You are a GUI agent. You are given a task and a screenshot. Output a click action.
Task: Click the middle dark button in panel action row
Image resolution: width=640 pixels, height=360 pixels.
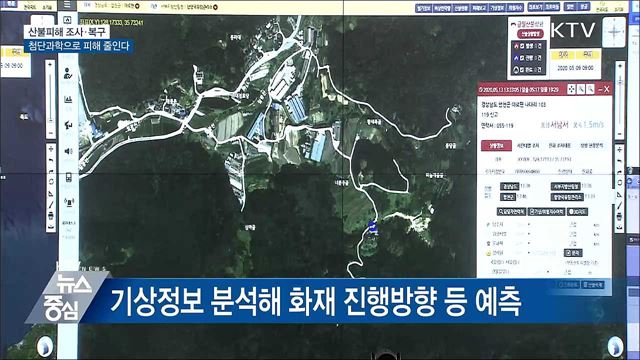tap(547, 212)
